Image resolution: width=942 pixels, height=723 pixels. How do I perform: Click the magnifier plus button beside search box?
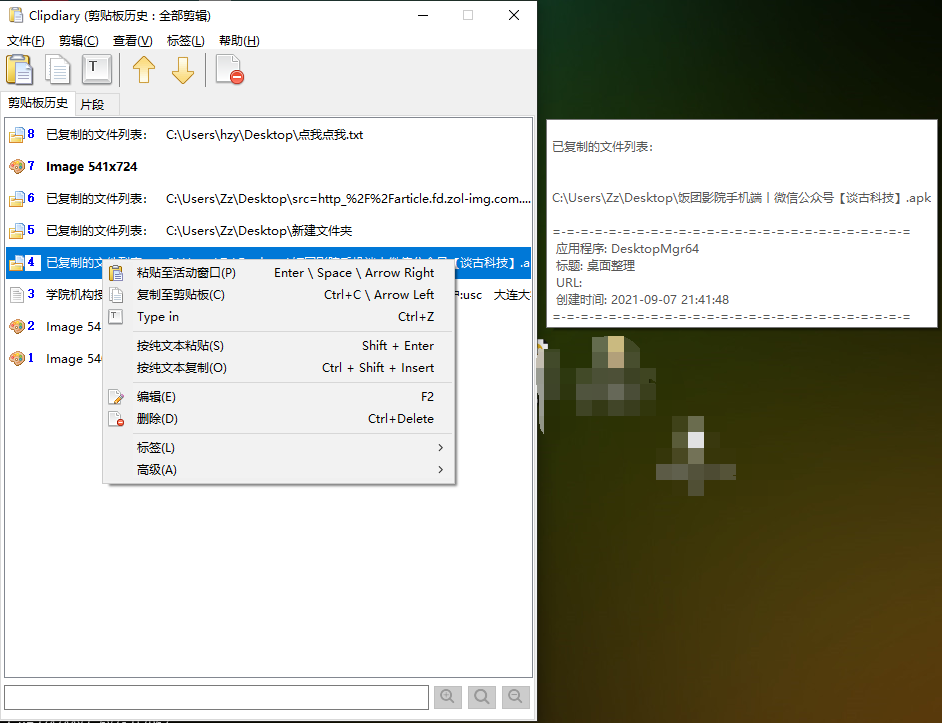tap(447, 696)
